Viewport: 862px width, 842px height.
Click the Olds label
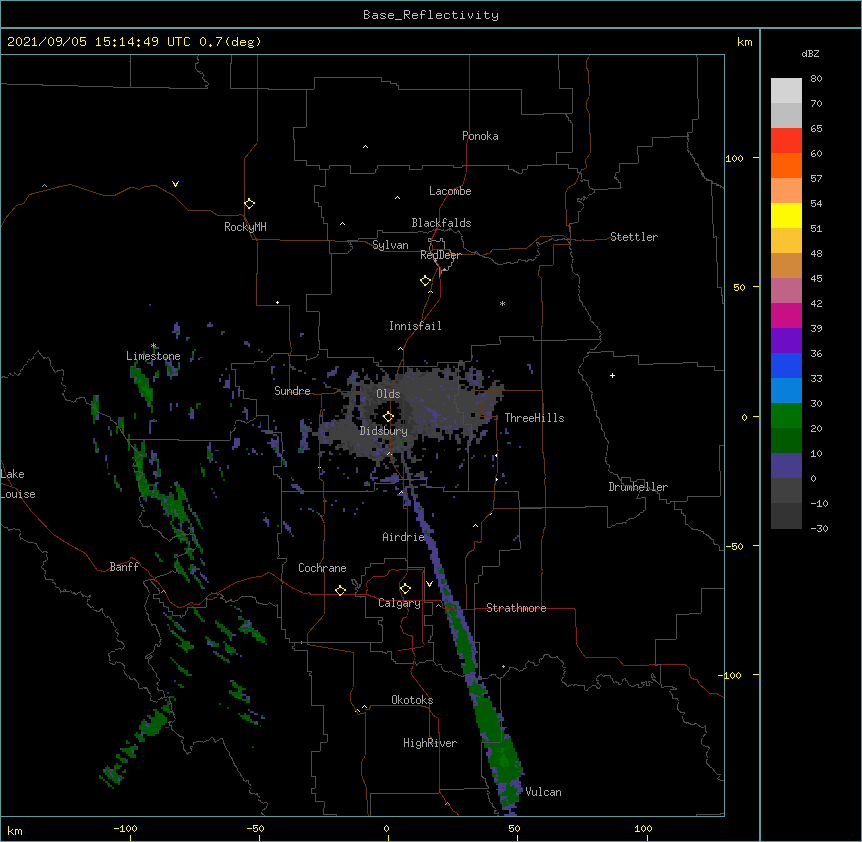click(388, 394)
